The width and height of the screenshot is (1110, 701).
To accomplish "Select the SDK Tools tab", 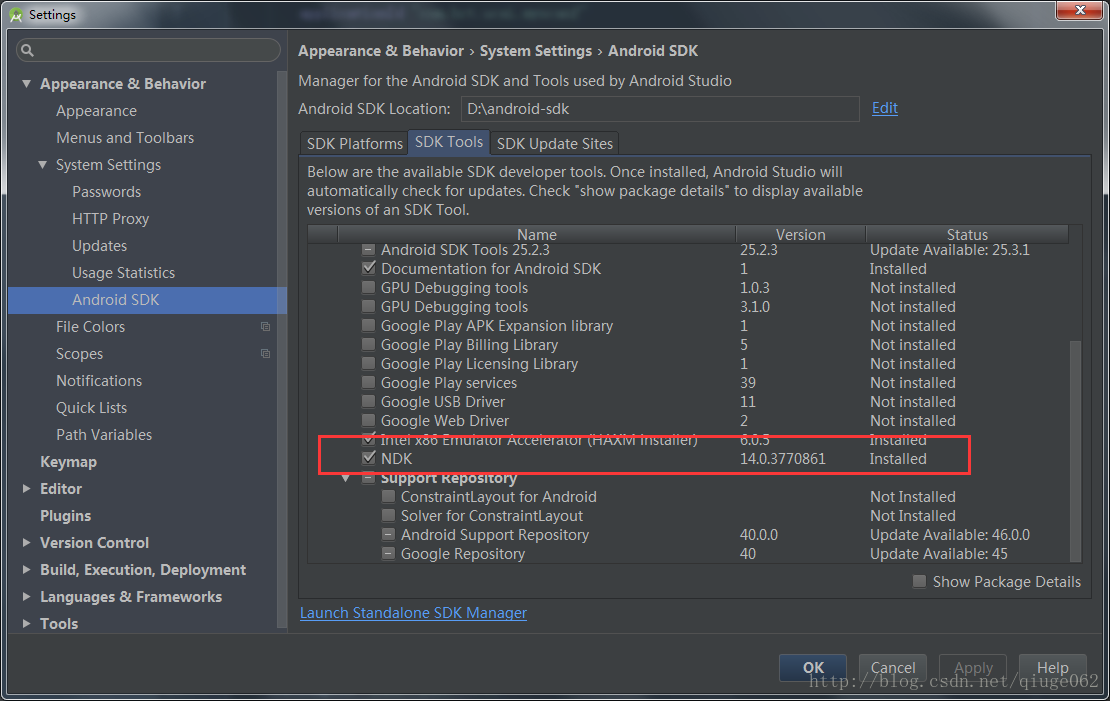I will [449, 142].
